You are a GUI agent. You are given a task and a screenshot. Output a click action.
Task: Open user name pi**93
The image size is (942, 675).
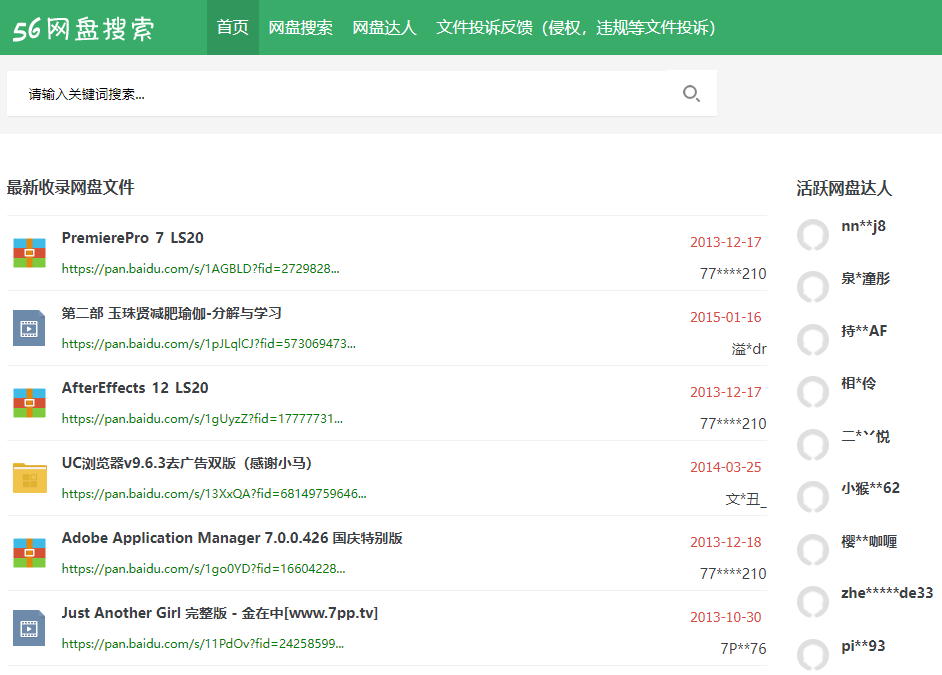click(x=863, y=646)
